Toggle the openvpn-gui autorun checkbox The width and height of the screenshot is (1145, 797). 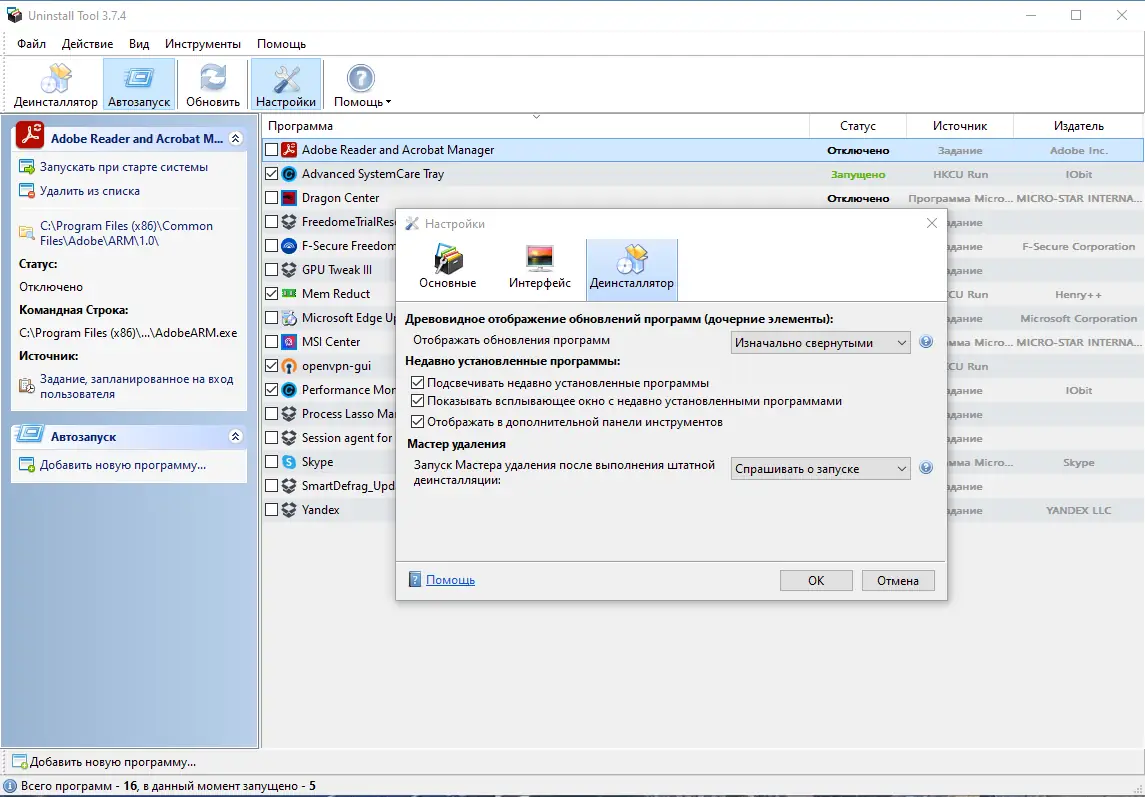(272, 366)
